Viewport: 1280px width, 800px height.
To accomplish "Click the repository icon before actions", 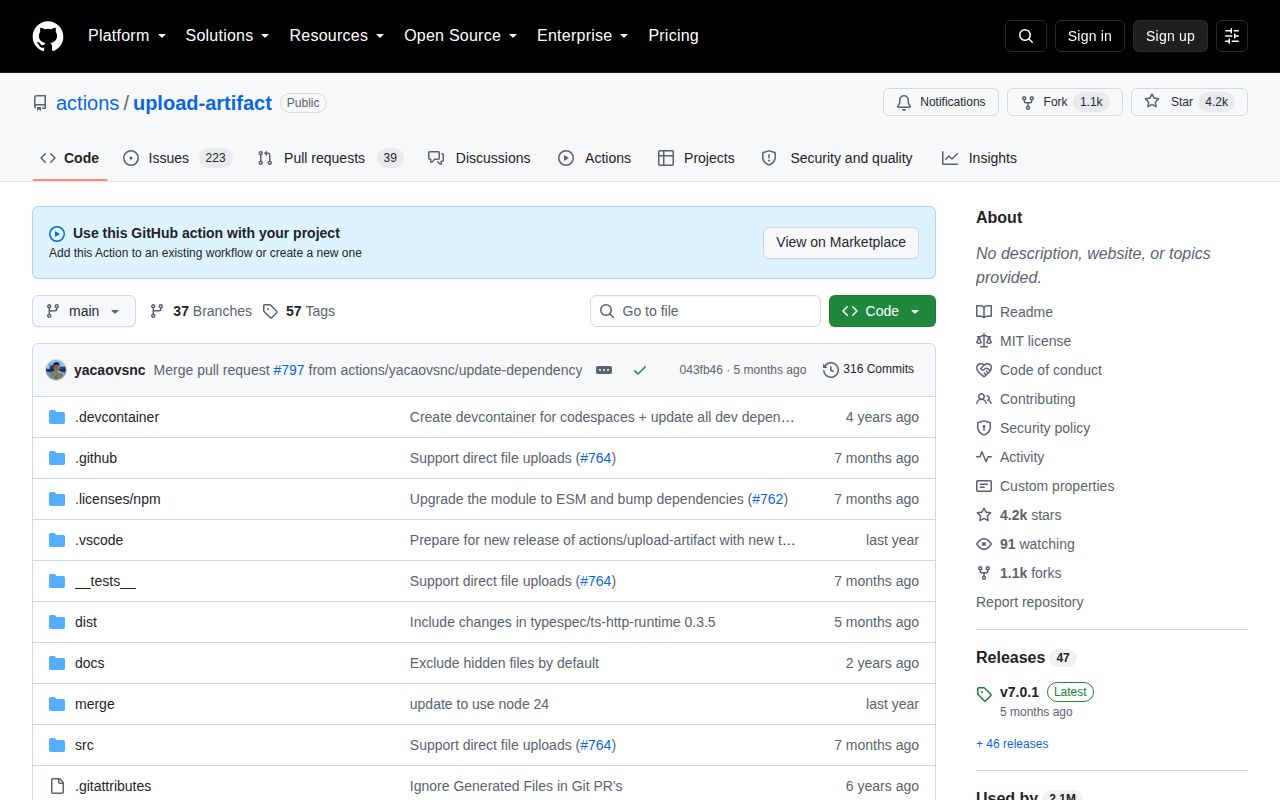I will coord(40,103).
